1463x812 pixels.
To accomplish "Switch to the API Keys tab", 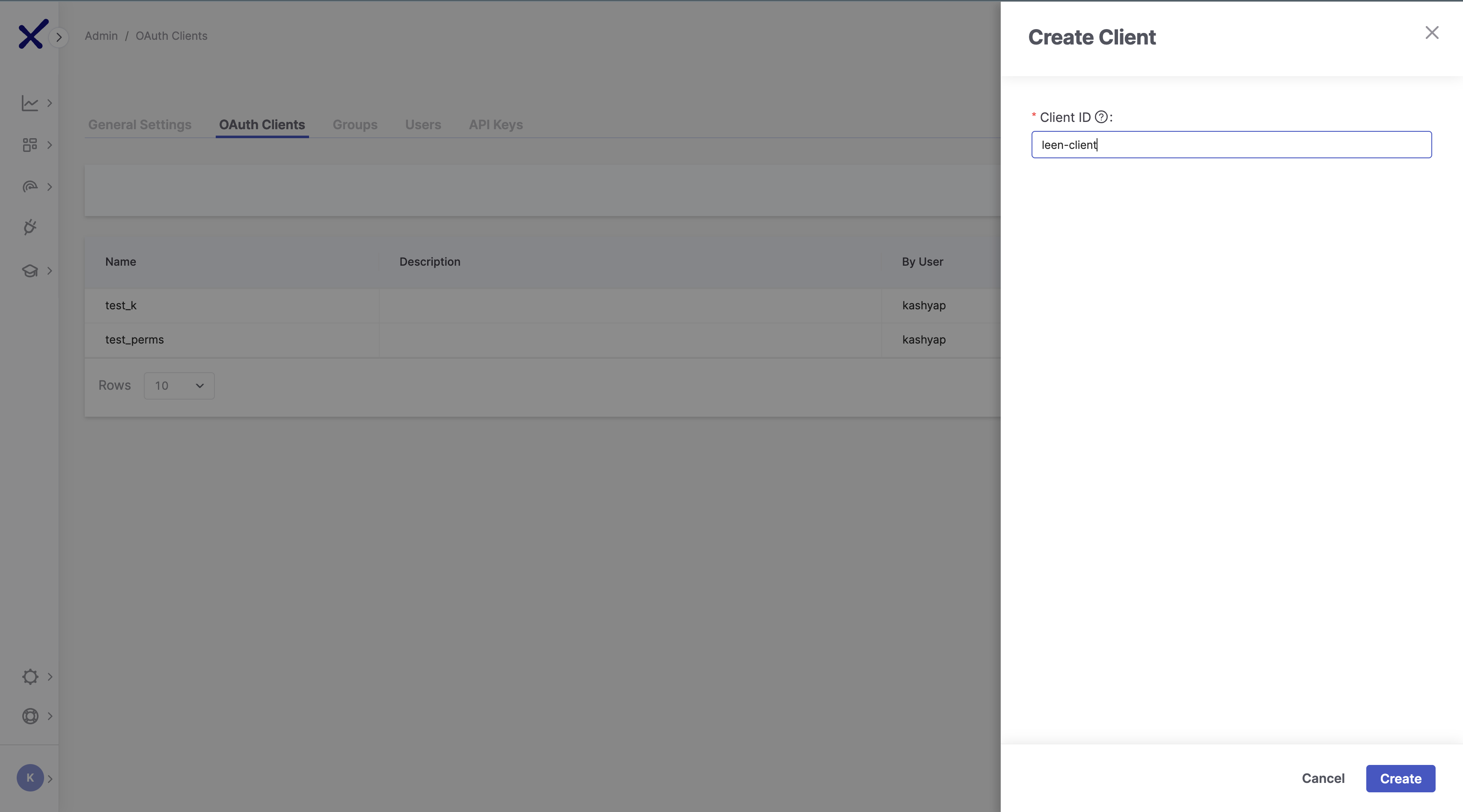I will (x=495, y=124).
